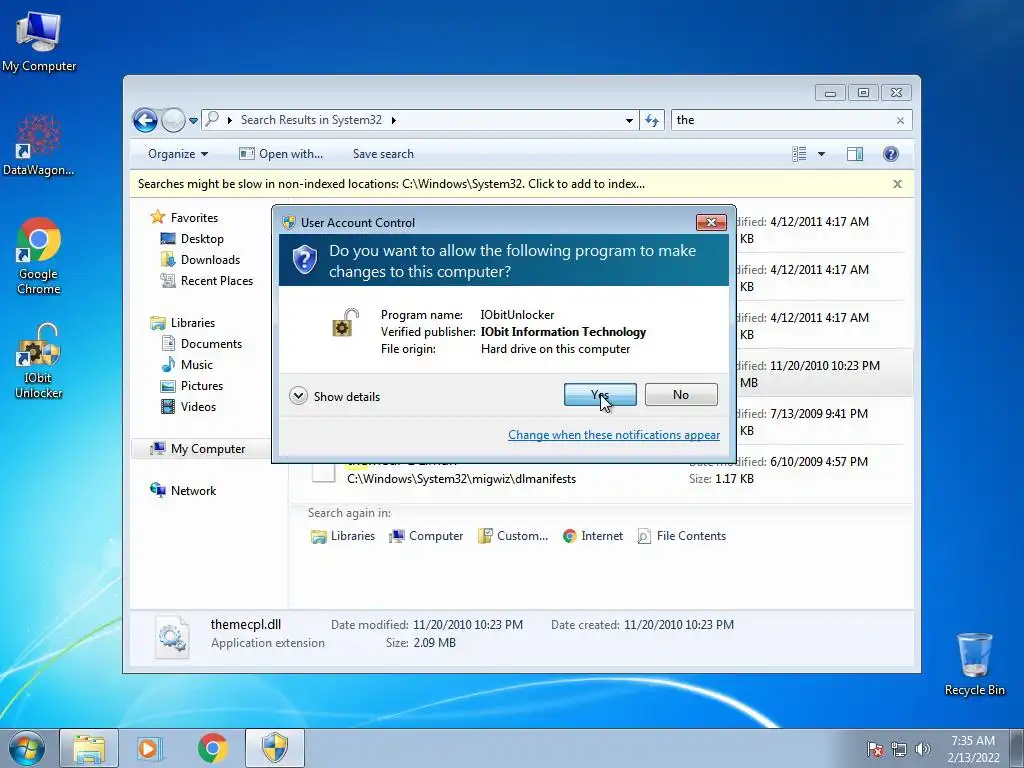
Task: Click Change when these notifications appear link
Action: point(614,435)
